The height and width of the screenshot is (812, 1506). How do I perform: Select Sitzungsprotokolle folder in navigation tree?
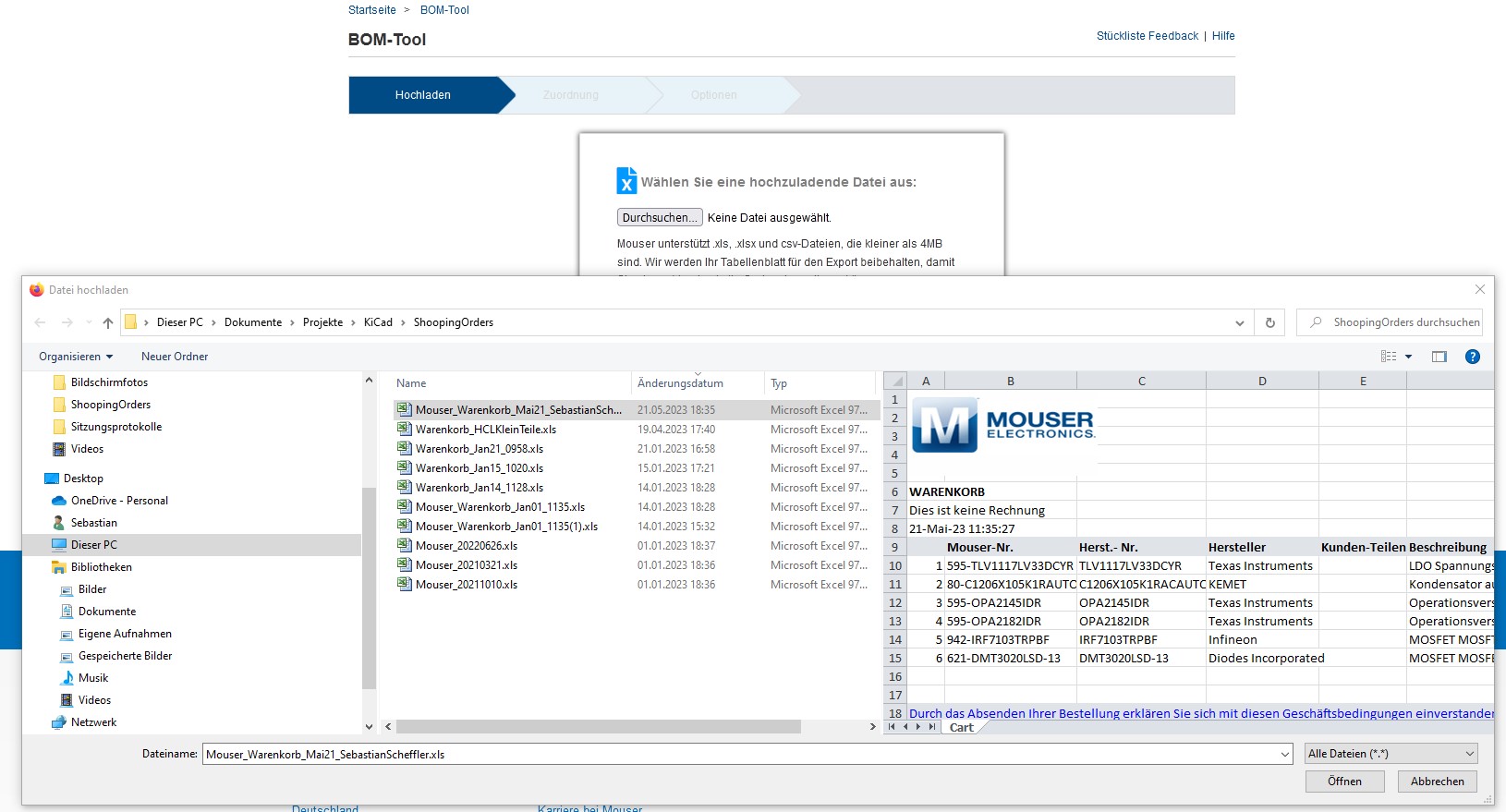click(115, 427)
